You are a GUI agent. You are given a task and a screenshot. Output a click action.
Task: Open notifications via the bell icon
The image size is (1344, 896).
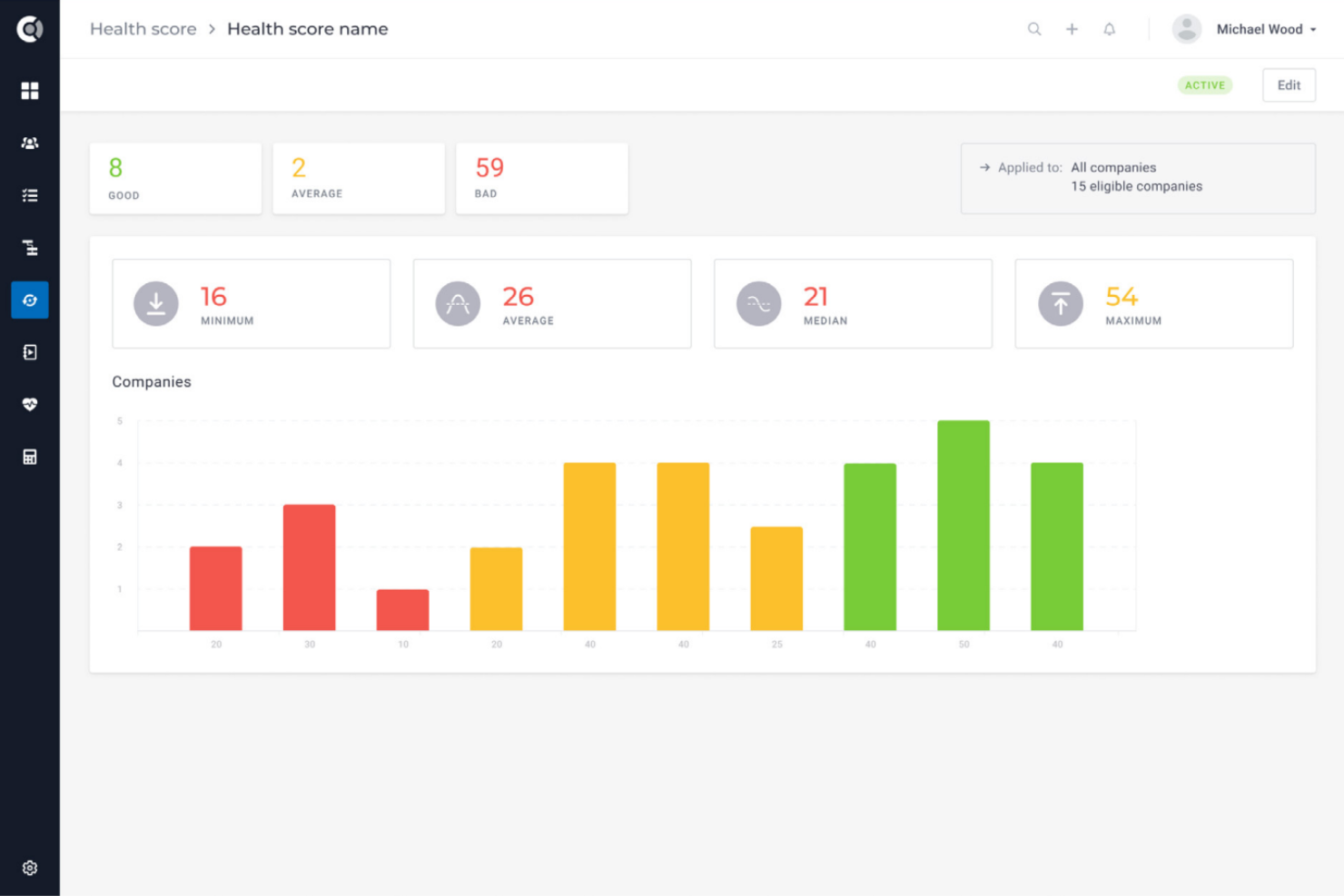pos(1109,28)
